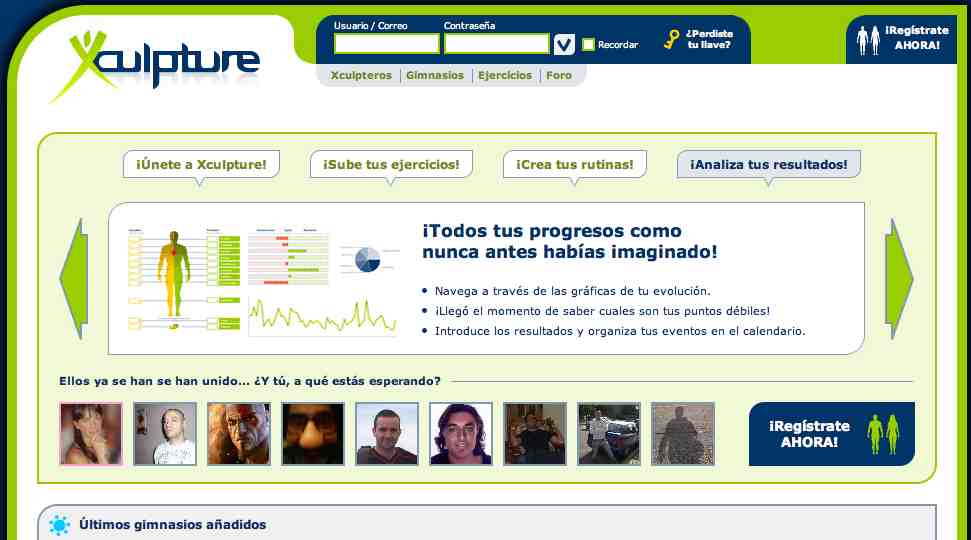Open the painted warrior face avatar
Viewport: 971px width, 540px height.
[x=239, y=433]
